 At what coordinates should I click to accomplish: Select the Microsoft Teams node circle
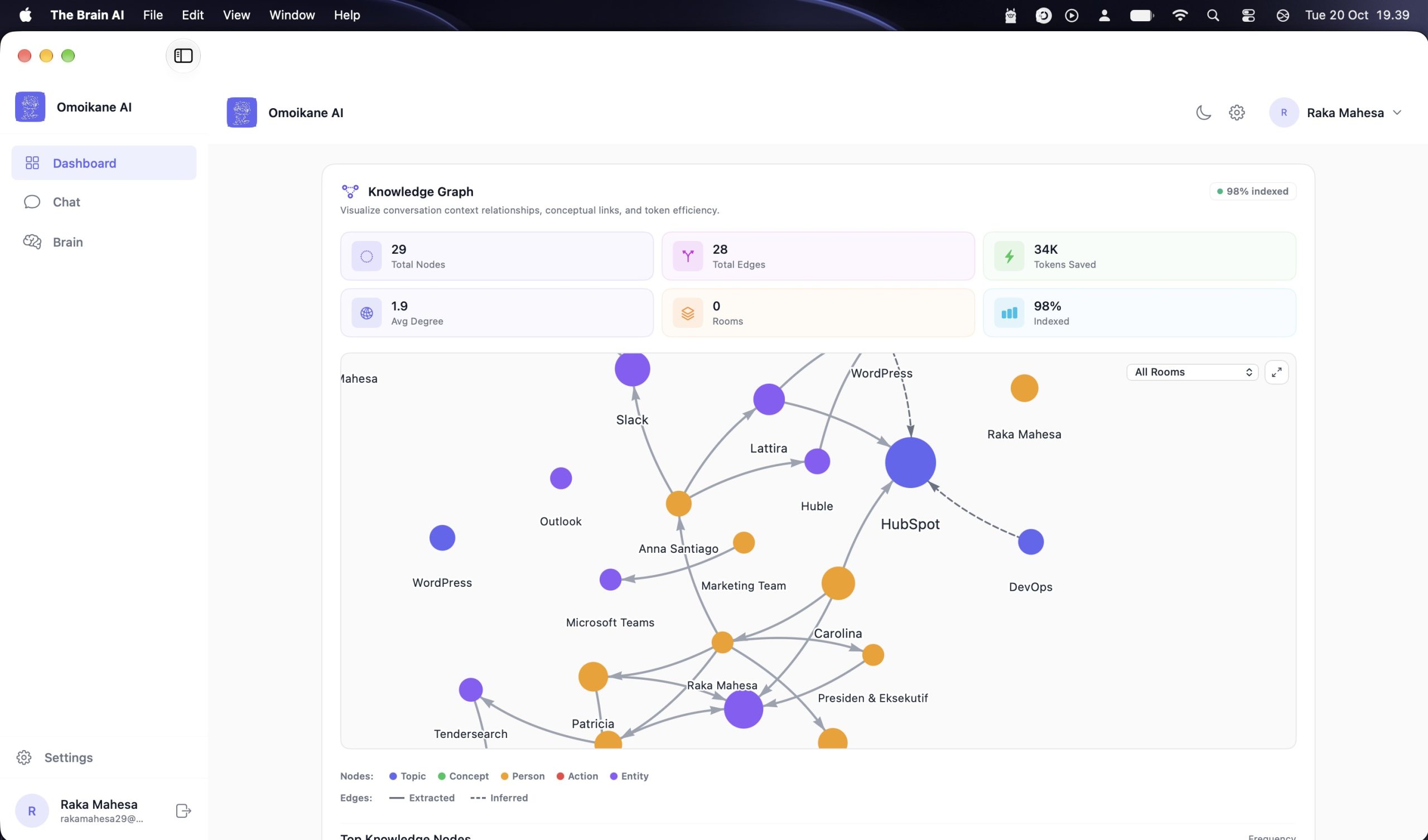pyautogui.click(x=610, y=580)
